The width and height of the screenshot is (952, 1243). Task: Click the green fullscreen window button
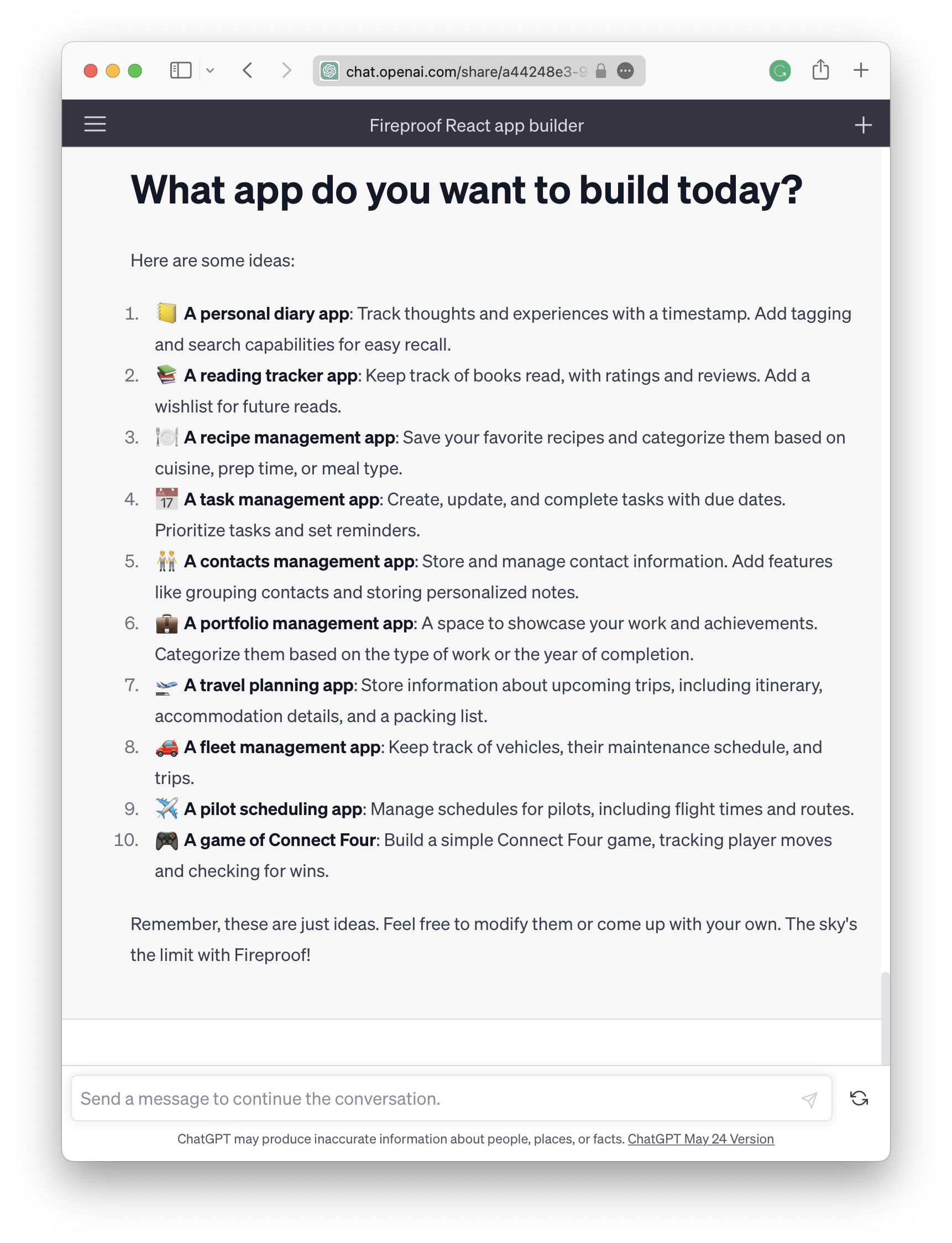pyautogui.click(x=135, y=71)
